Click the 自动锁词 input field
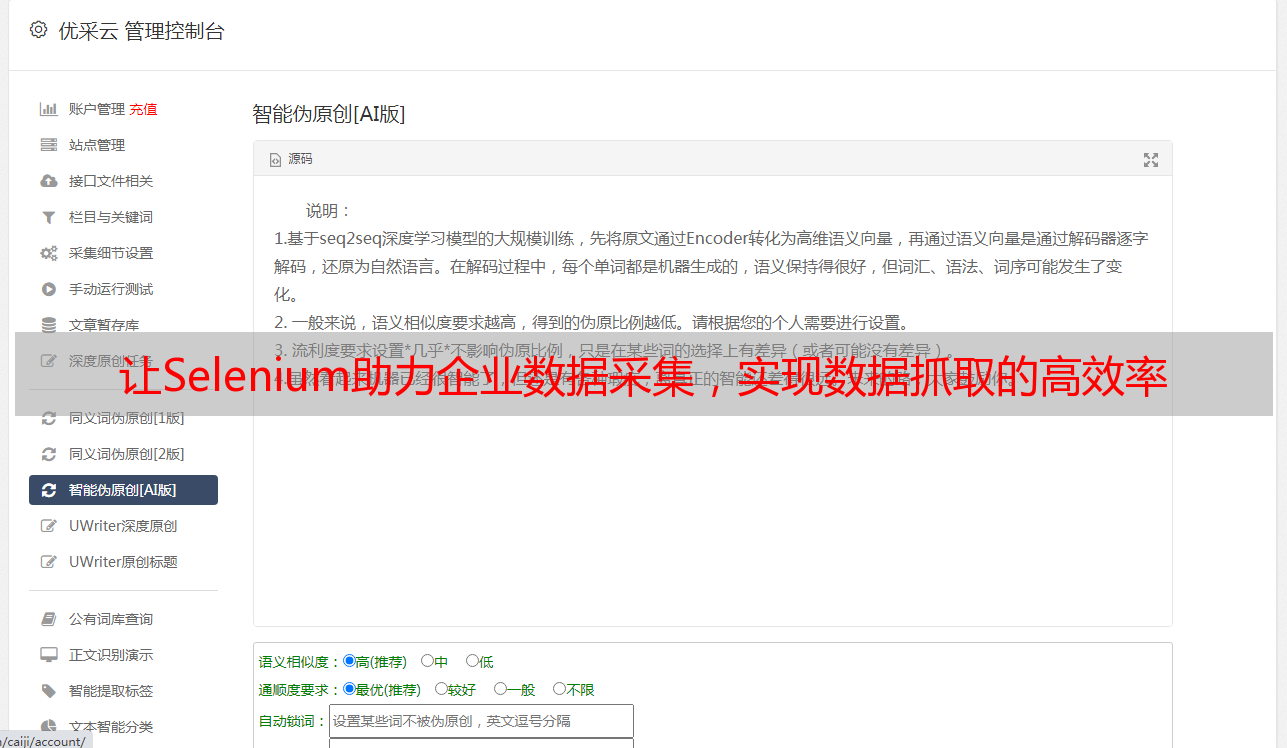 coord(481,721)
